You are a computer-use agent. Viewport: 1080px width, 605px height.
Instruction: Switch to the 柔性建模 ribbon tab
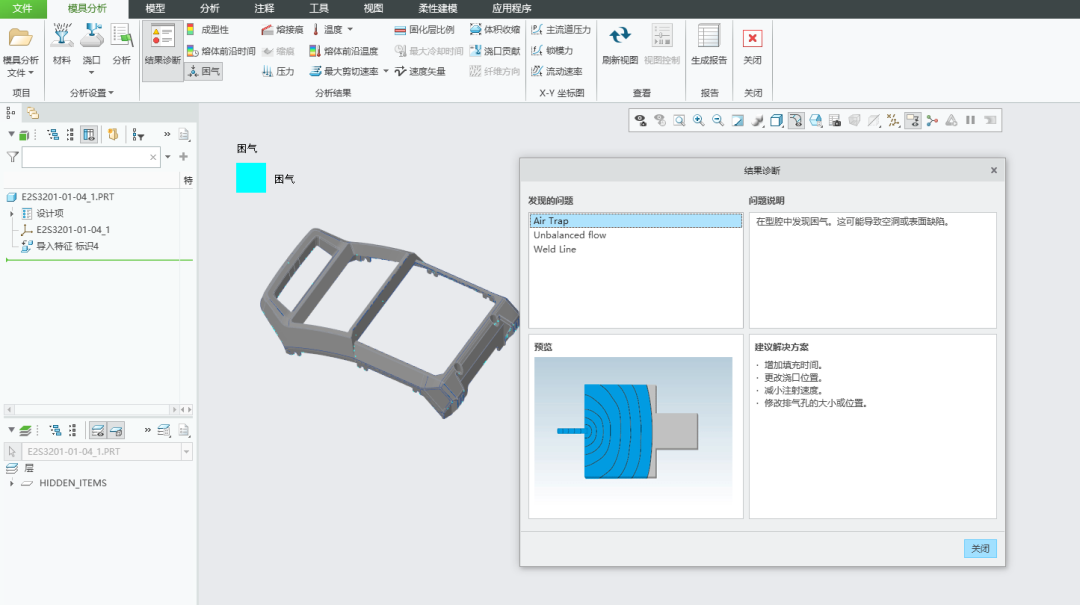tap(438, 9)
